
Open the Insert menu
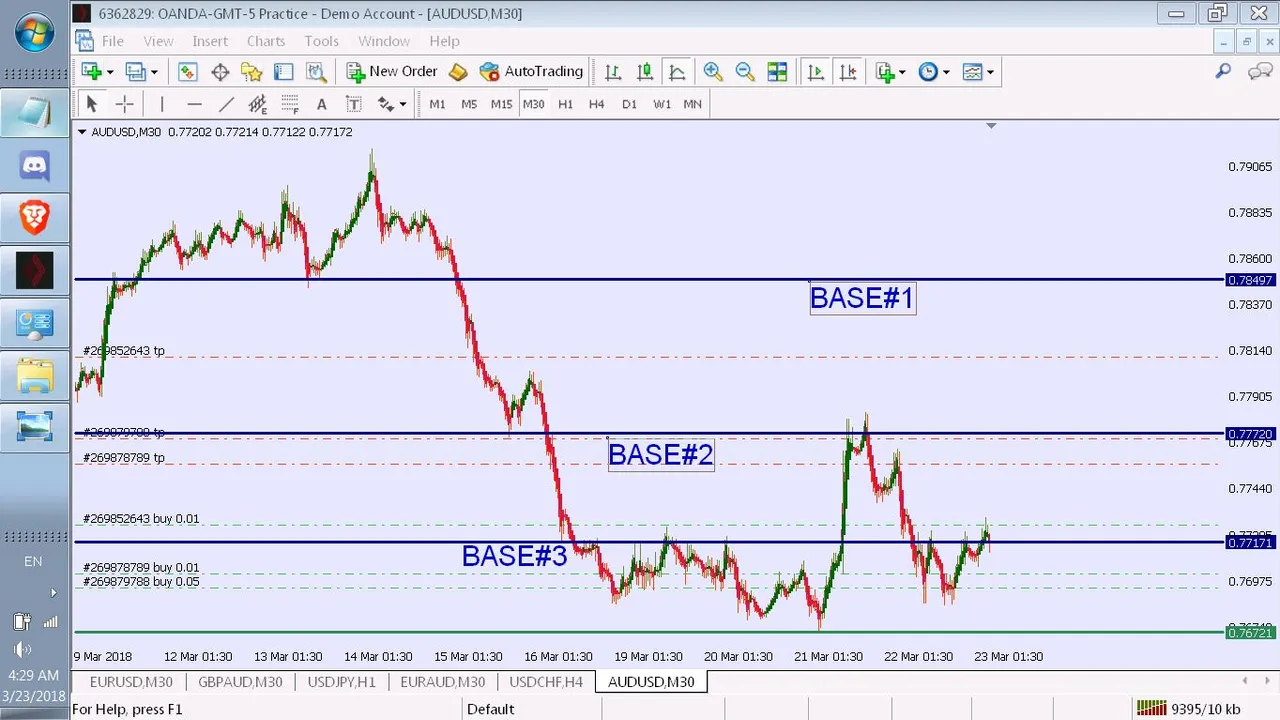click(x=210, y=41)
